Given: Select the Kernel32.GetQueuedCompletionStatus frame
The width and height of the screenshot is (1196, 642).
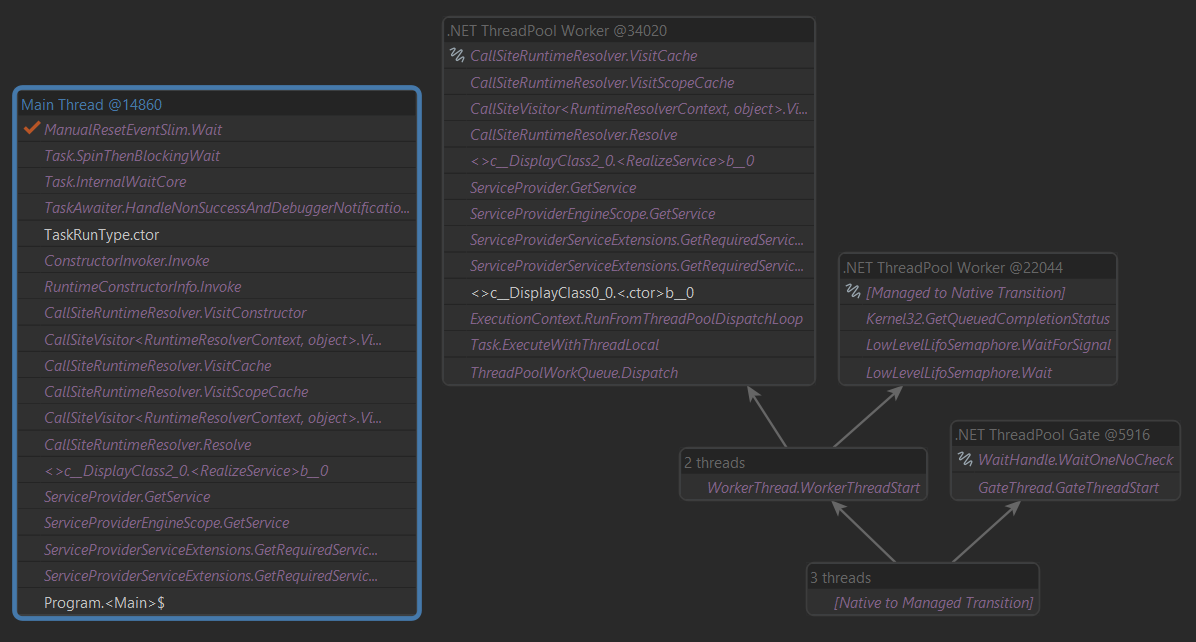Looking at the screenshot, I should [x=1000, y=318].
